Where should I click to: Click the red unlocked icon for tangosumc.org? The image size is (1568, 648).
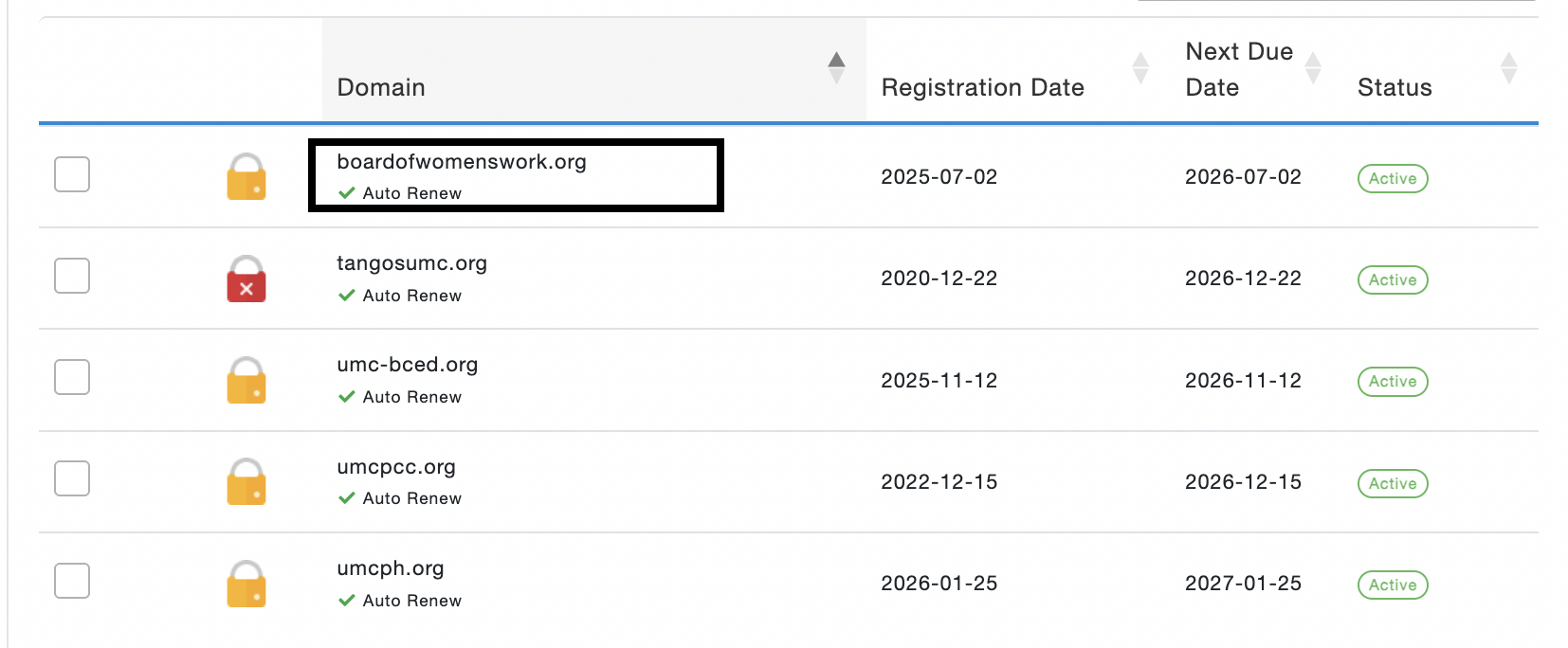[x=246, y=279]
